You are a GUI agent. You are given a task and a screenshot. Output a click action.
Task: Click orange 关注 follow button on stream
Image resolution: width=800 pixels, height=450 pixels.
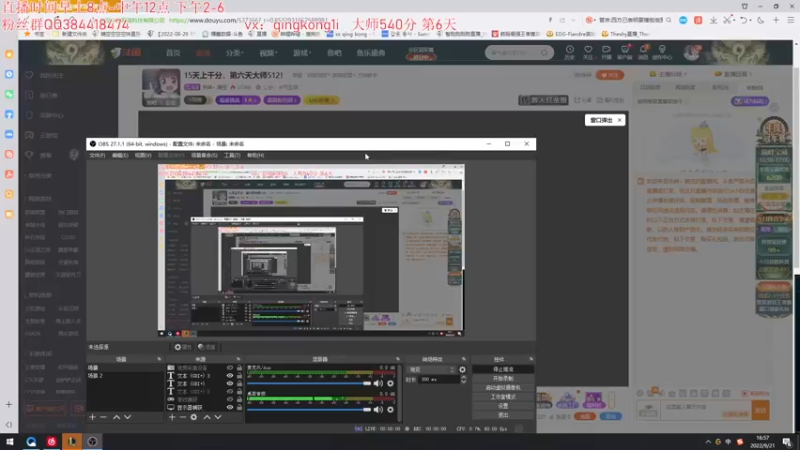(610, 75)
